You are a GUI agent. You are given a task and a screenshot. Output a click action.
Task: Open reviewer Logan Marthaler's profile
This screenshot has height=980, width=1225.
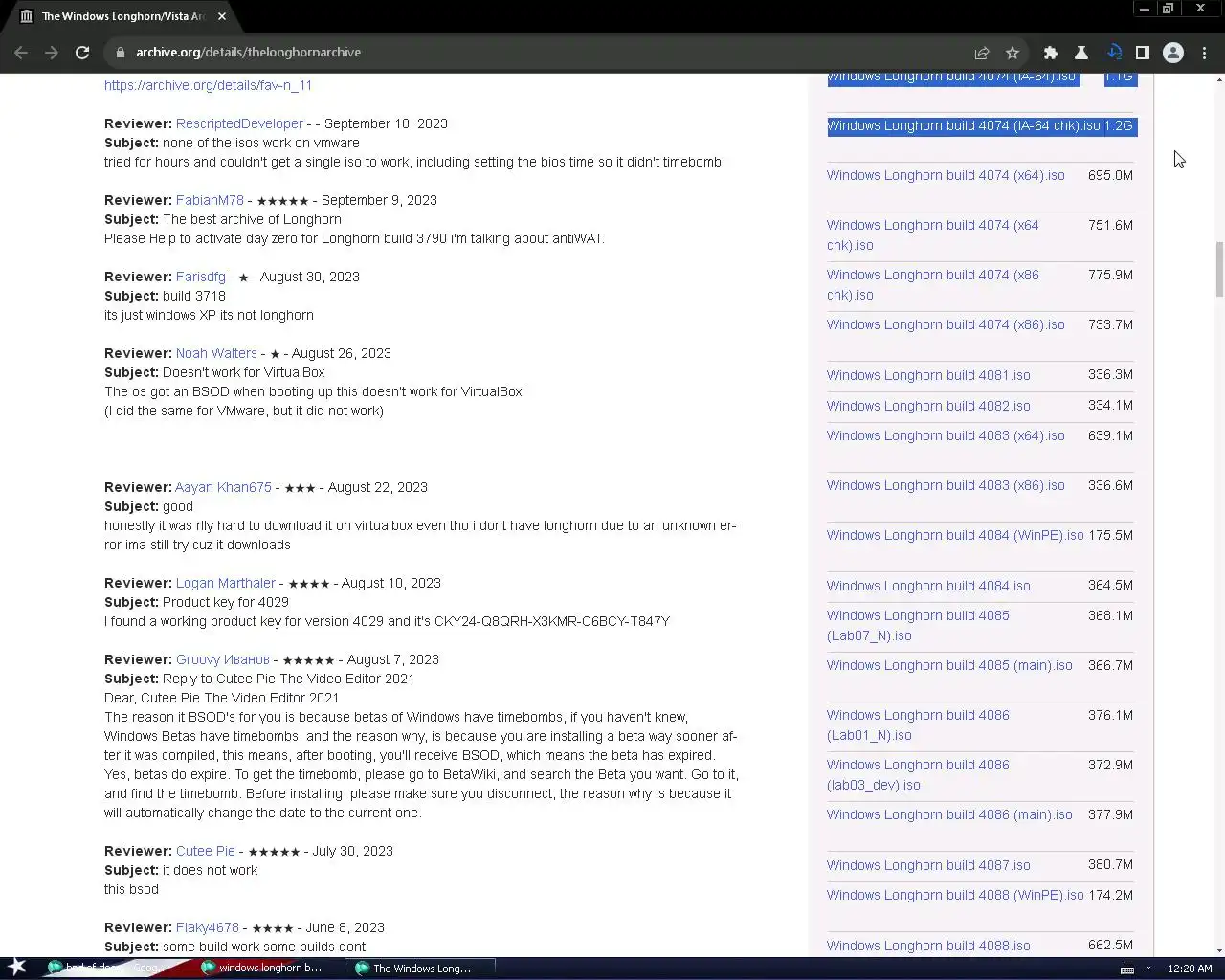225,583
